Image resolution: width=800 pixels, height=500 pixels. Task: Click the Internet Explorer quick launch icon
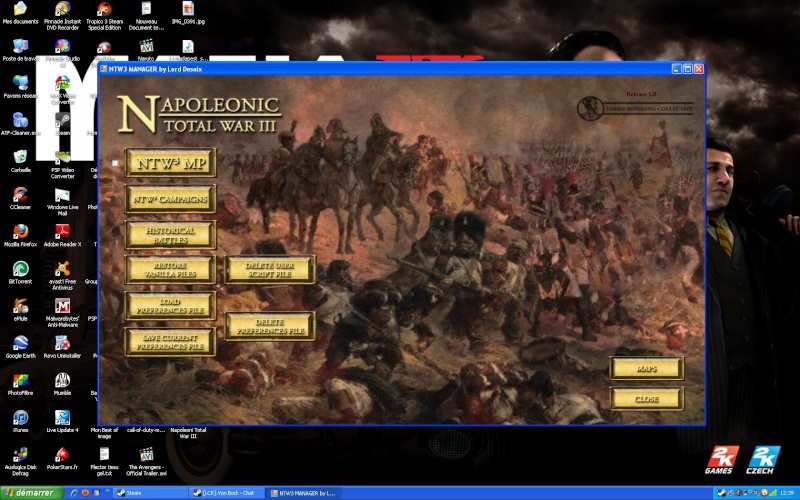[74, 493]
